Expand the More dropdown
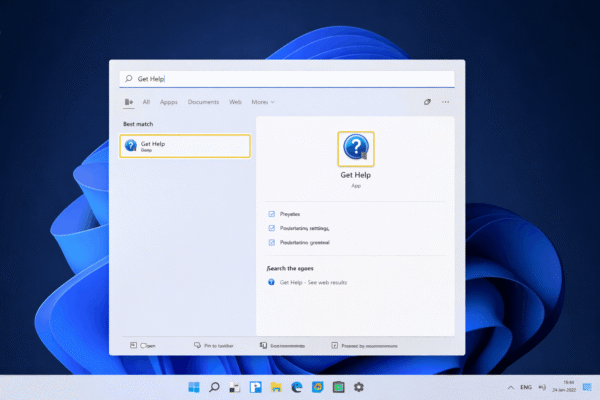Viewport: 600px width, 400px height. [x=263, y=102]
